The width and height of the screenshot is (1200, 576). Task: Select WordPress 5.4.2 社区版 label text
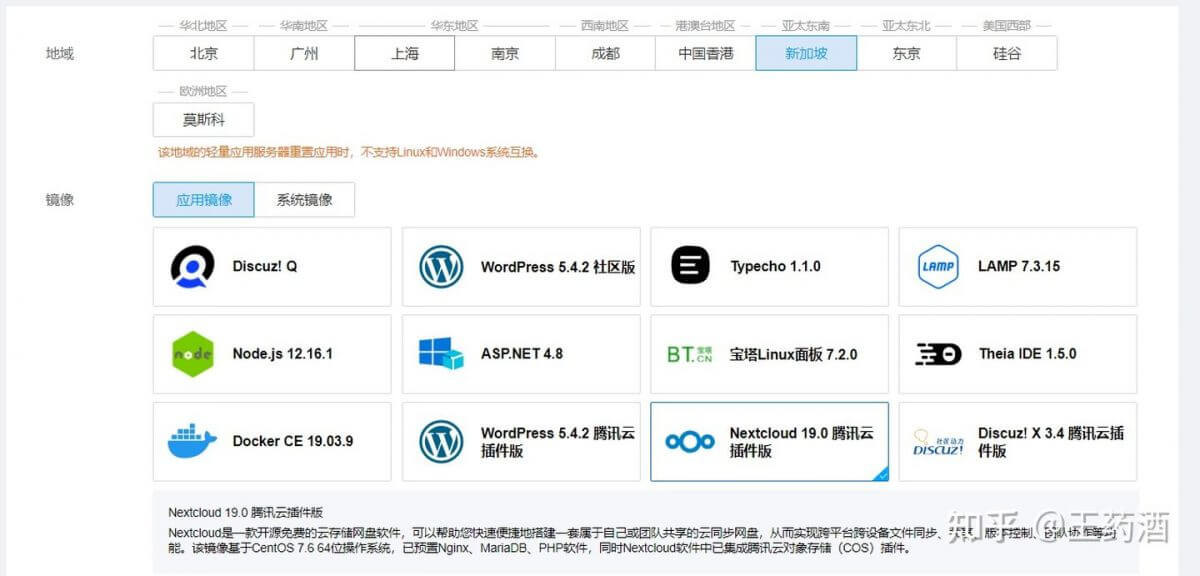tap(558, 267)
